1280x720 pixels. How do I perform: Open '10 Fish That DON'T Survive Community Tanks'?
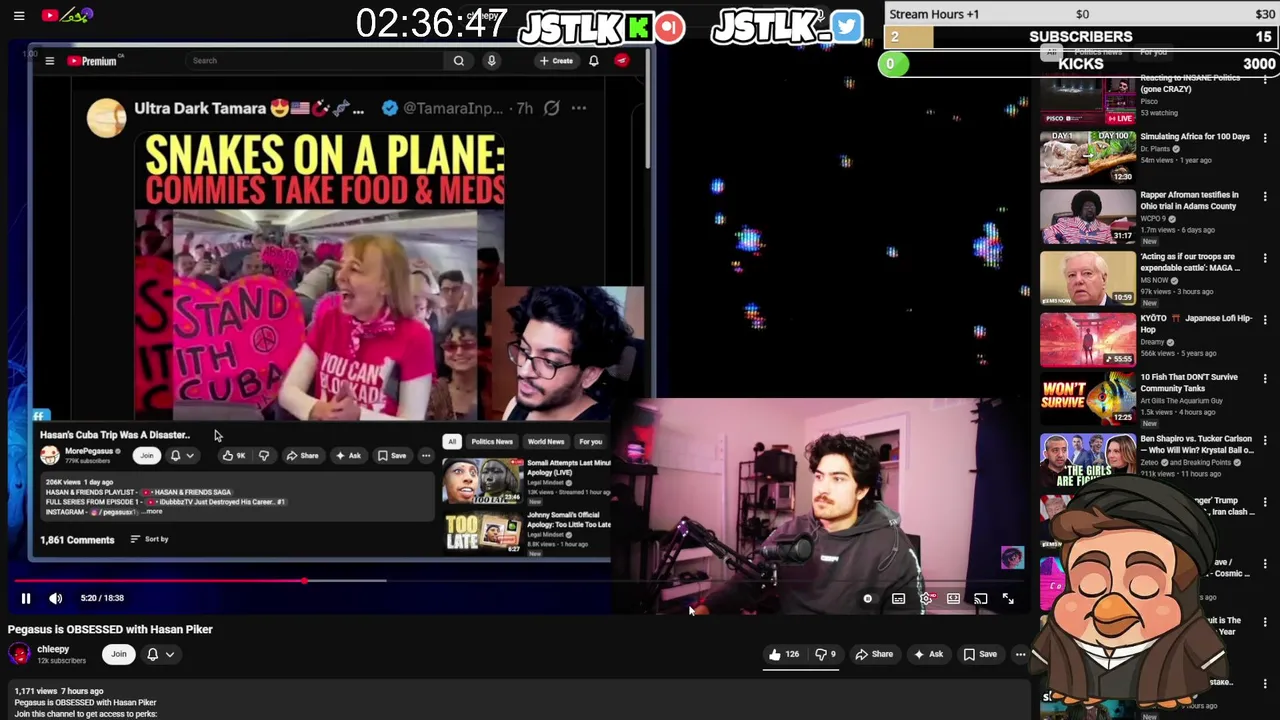coord(1189,382)
